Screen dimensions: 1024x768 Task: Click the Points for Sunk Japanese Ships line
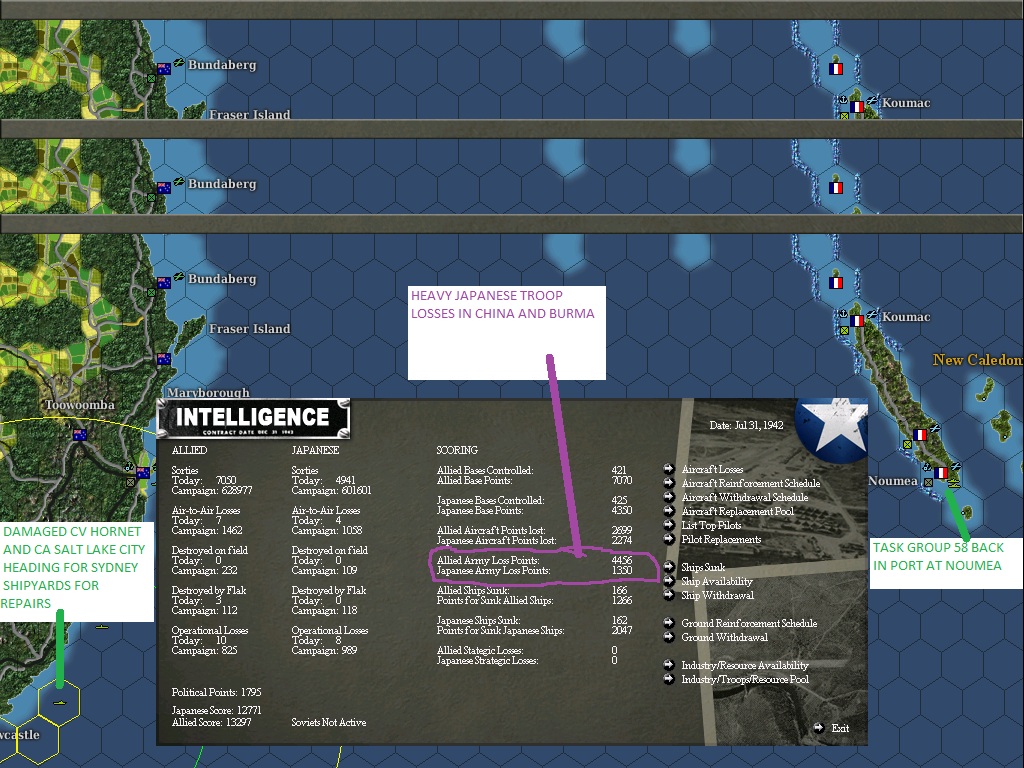coord(534,631)
